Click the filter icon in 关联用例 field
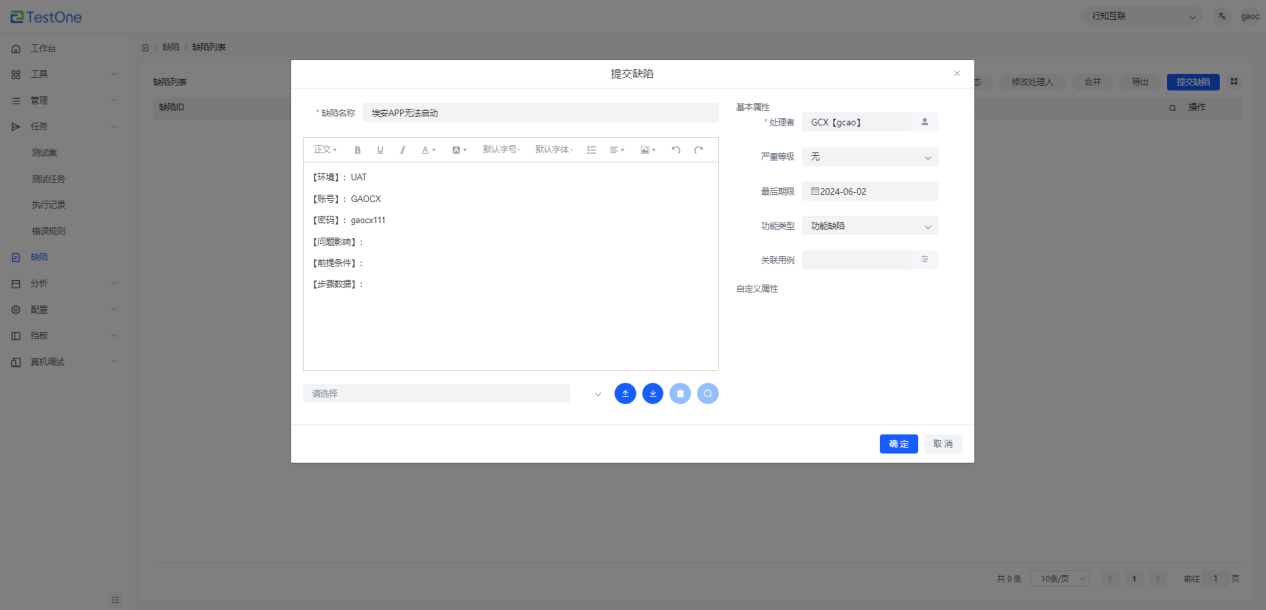The height and width of the screenshot is (610, 1266). [x=925, y=259]
